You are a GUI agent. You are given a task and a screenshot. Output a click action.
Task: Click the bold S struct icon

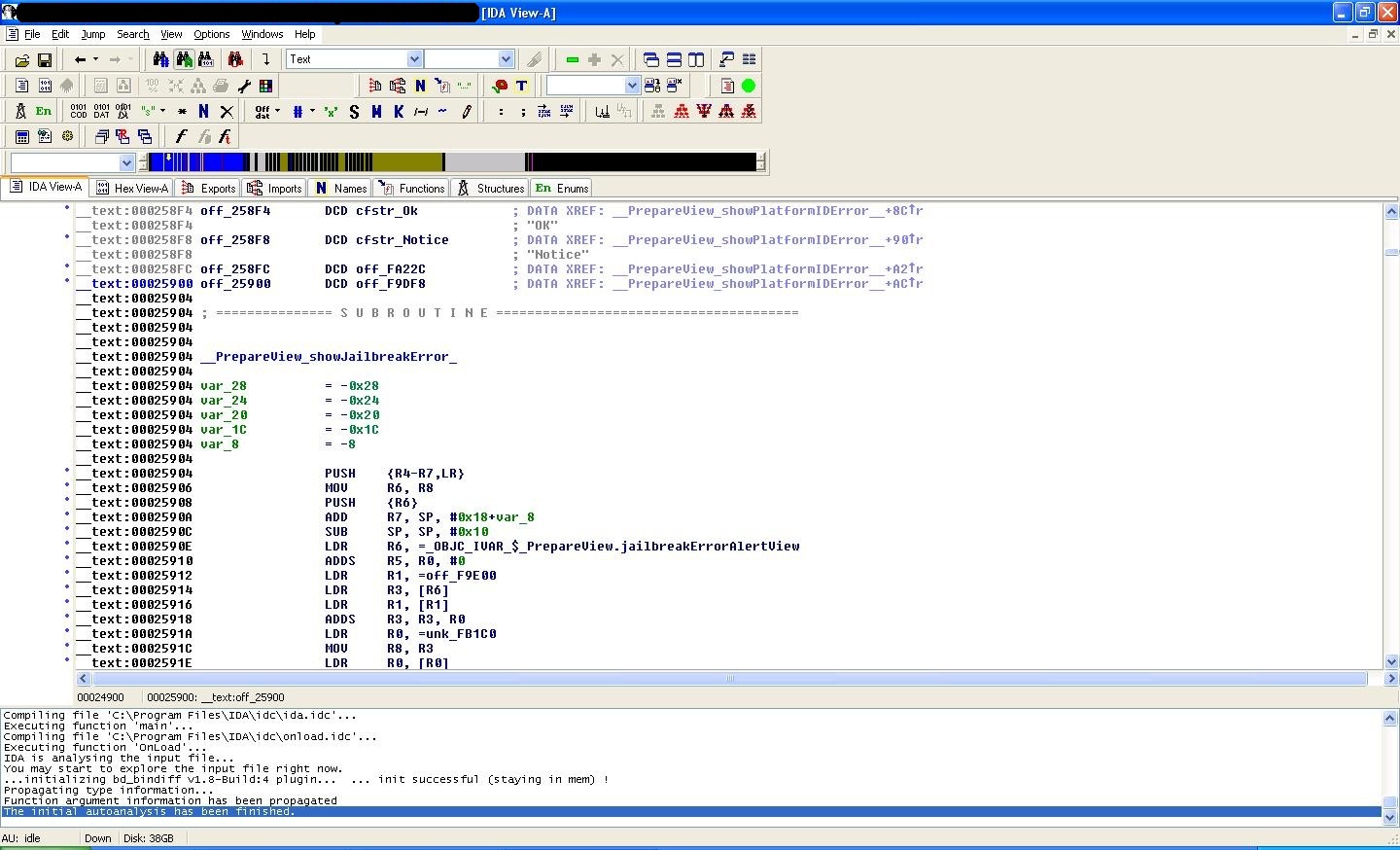tap(354, 112)
